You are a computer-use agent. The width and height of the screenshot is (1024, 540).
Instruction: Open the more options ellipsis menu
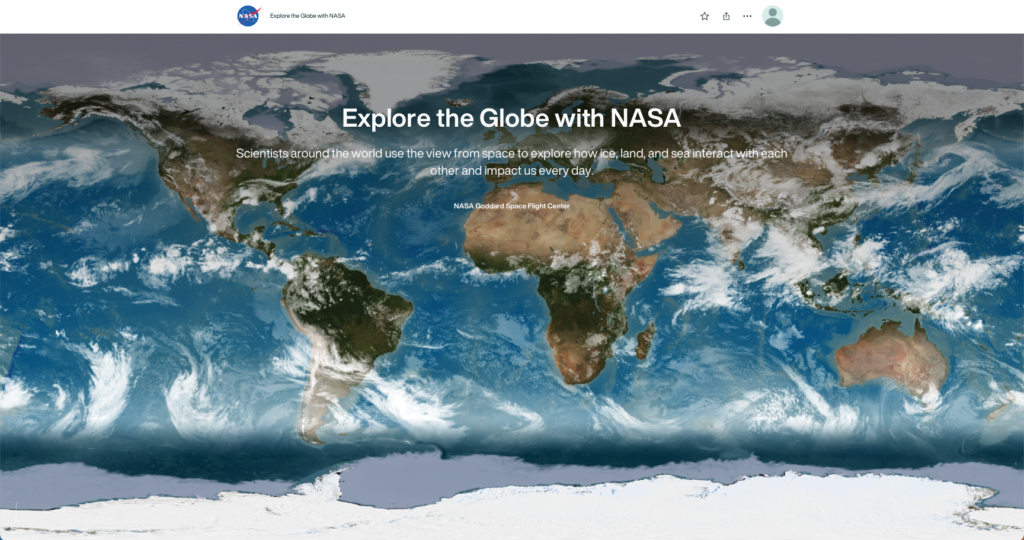(x=747, y=16)
